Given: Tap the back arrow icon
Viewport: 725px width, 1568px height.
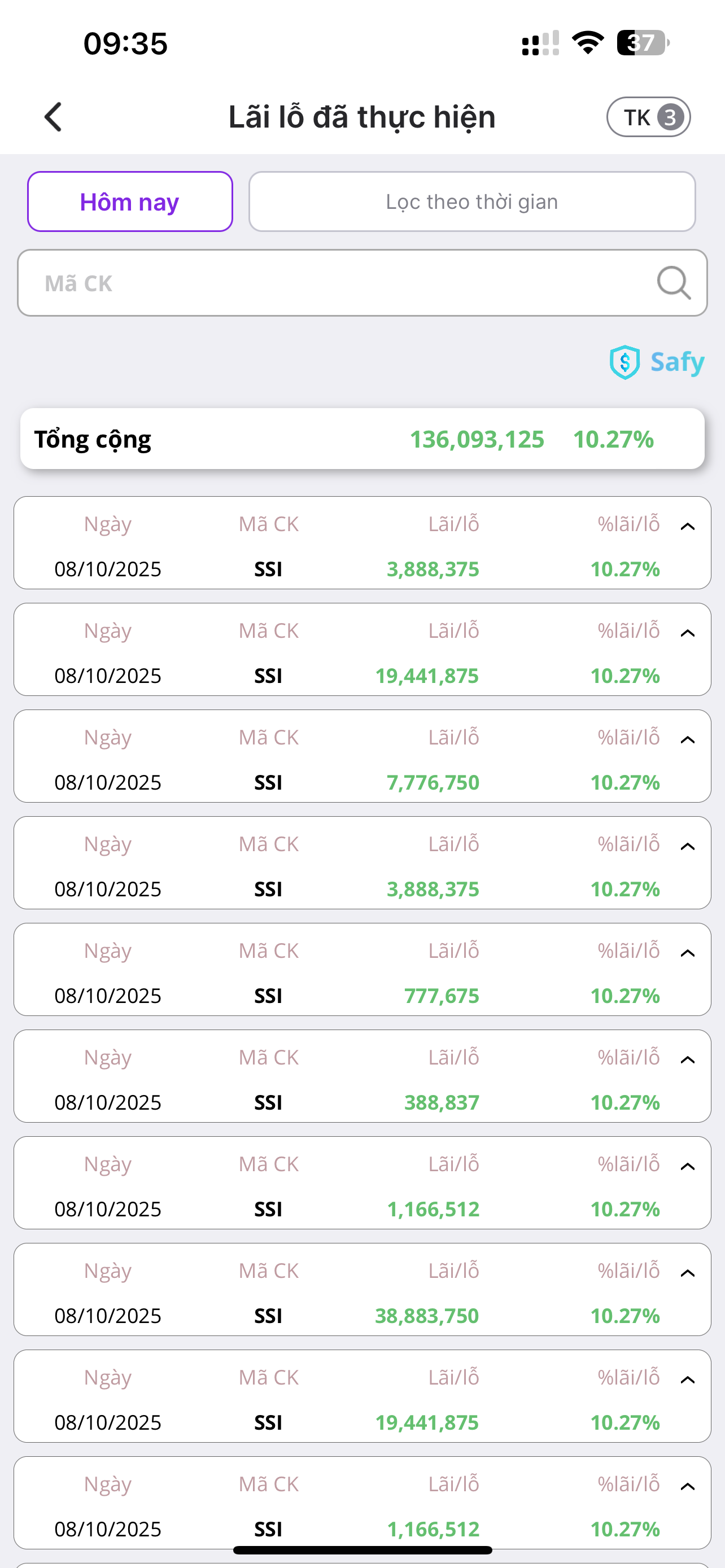Looking at the screenshot, I should click(54, 117).
